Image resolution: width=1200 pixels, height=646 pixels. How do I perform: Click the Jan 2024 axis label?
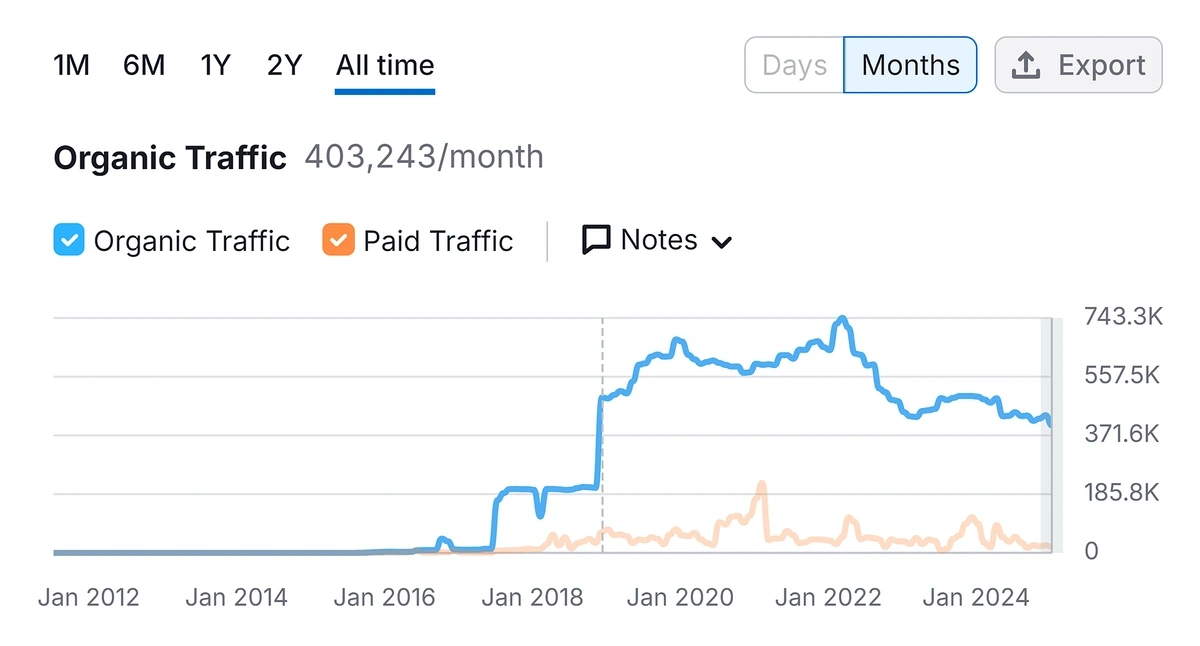pos(976,598)
